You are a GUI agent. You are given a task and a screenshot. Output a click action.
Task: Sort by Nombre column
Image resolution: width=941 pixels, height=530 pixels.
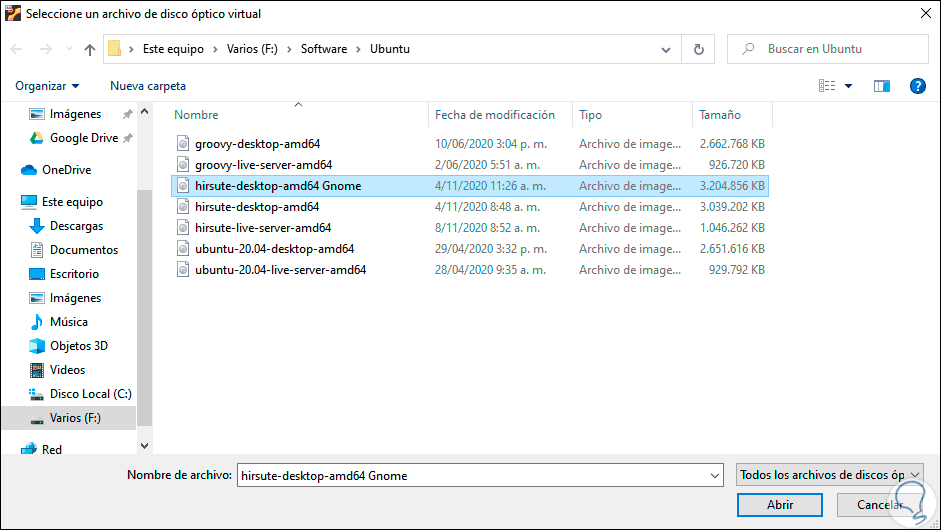(x=196, y=115)
